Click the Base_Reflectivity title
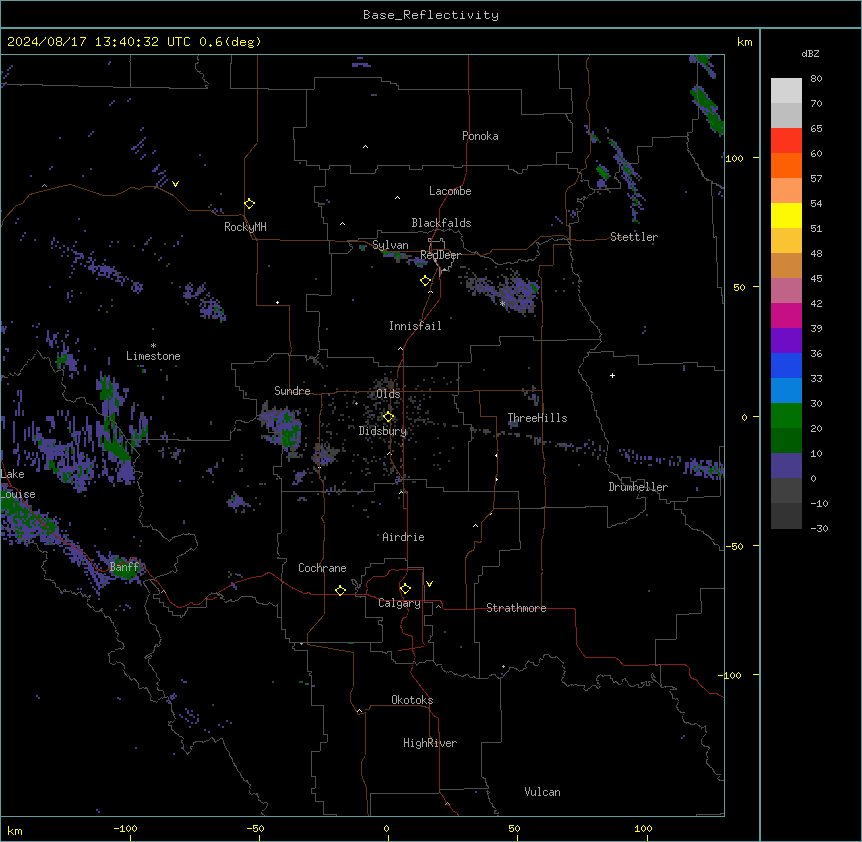This screenshot has width=862, height=842. tap(431, 15)
